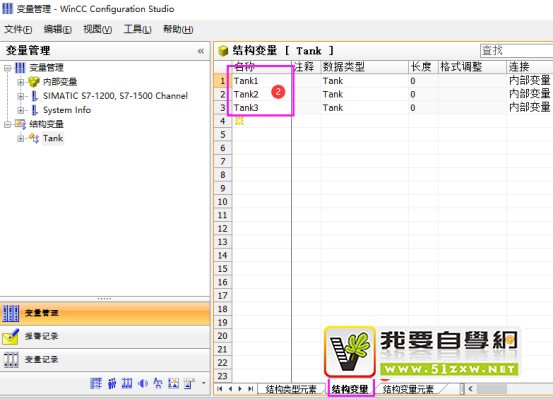Select the Tank2 name cell
Image resolution: width=553 pixels, height=399 pixels.
coord(262,95)
